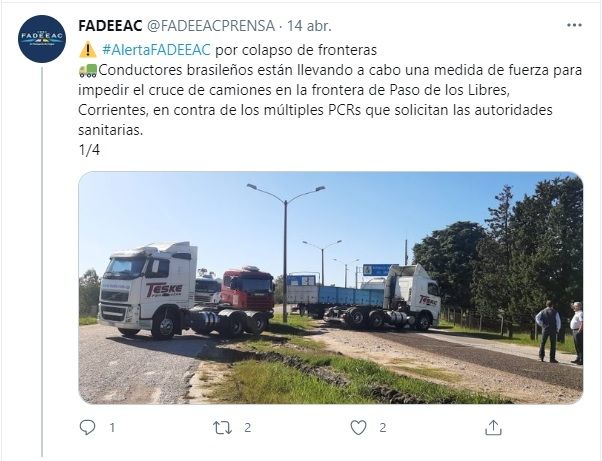This screenshot has width=602, height=461.
Task: Open the #AlertaFADEEAC hashtag link
Action: [x=156, y=50]
